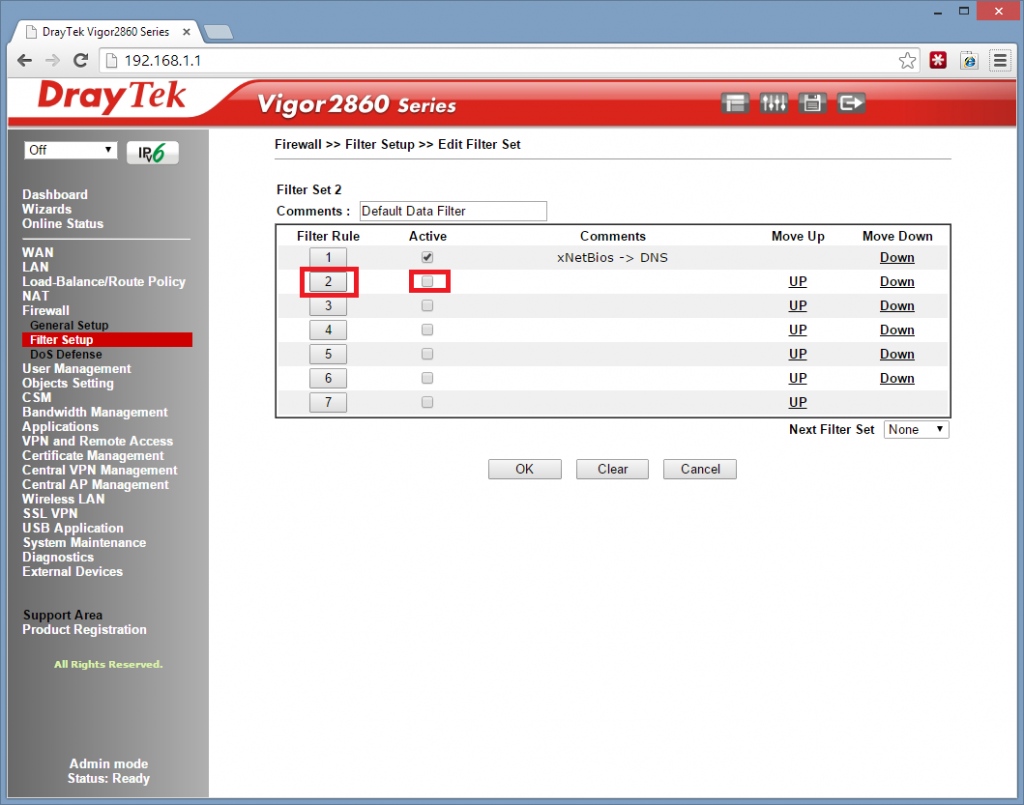Click the DrayTek logo
1024x805 pixels.
(x=112, y=97)
